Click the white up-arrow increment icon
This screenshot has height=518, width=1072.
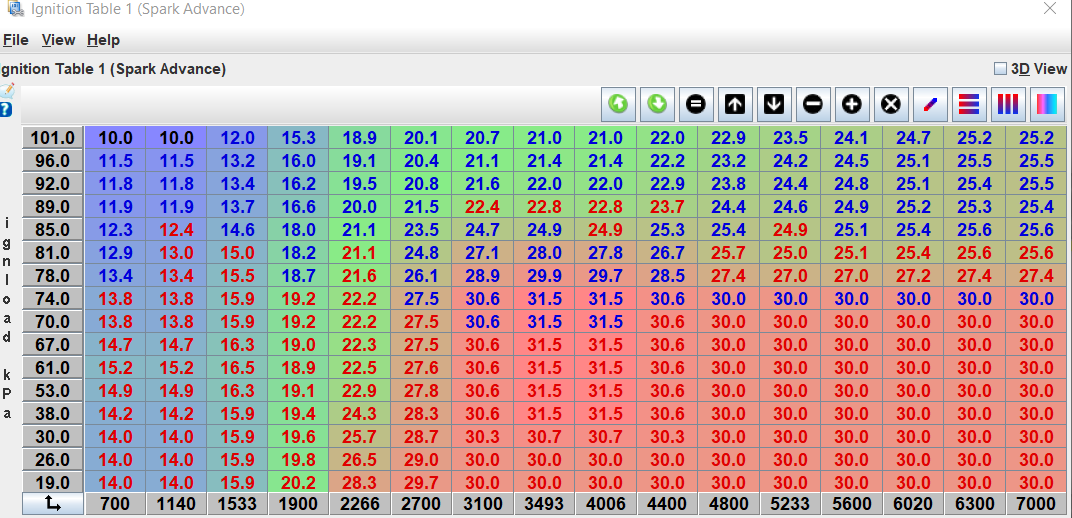click(x=734, y=104)
